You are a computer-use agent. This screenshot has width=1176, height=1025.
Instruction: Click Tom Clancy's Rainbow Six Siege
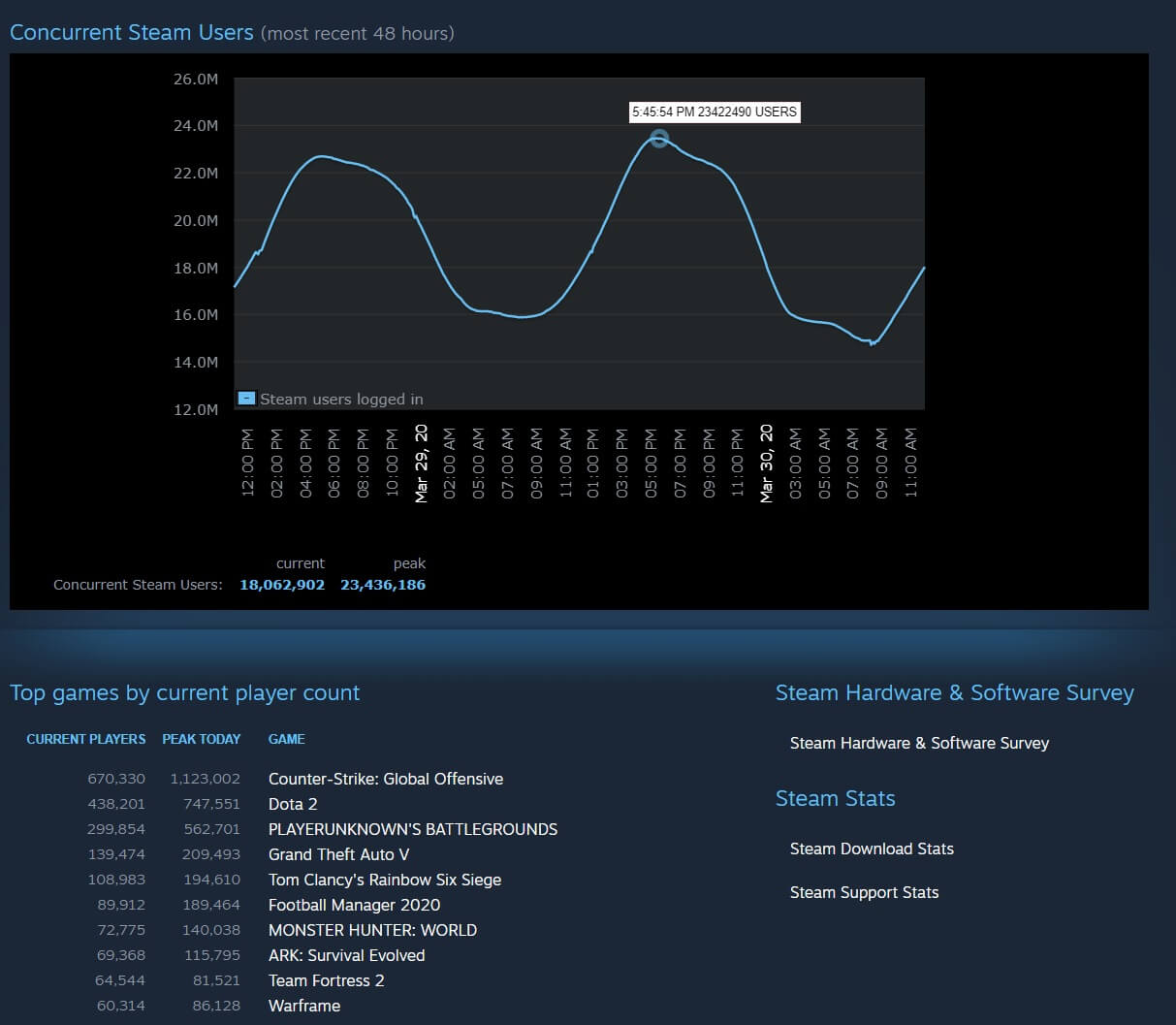[384, 880]
